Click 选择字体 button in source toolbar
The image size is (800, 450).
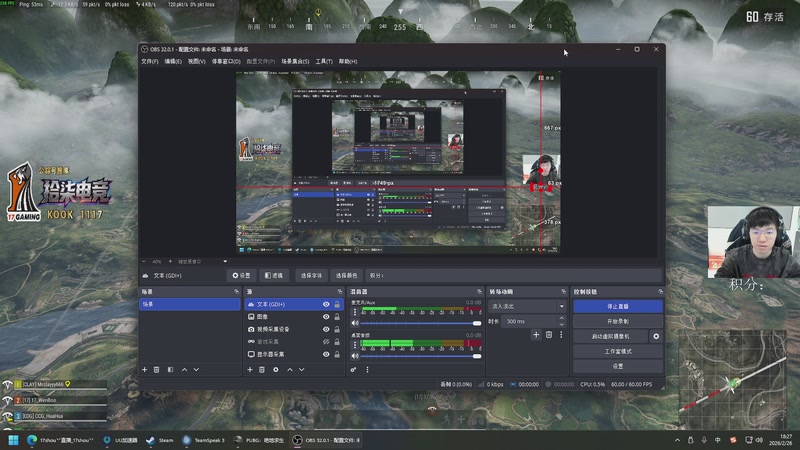(311, 276)
